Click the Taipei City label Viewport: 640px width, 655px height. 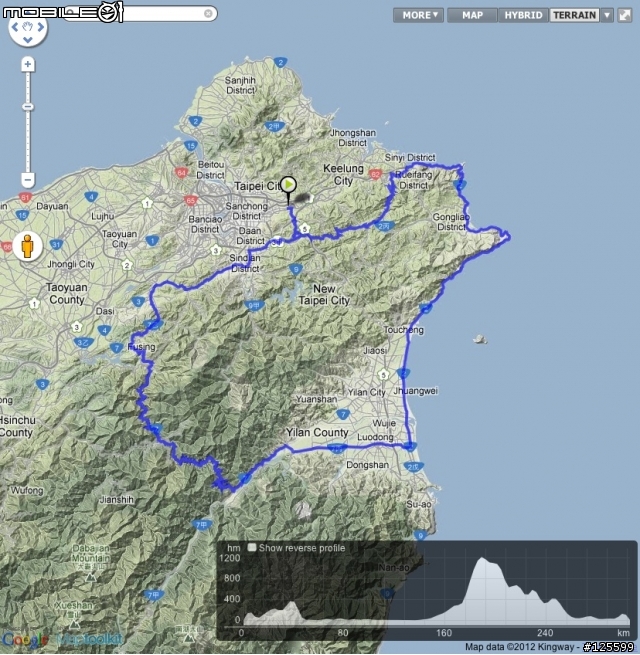pyautogui.click(x=257, y=186)
